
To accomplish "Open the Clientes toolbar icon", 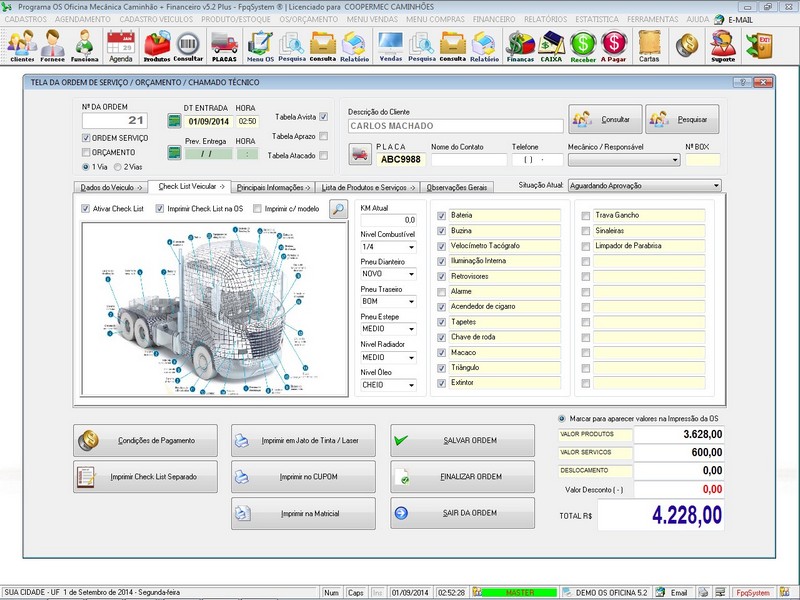I will 21,45.
